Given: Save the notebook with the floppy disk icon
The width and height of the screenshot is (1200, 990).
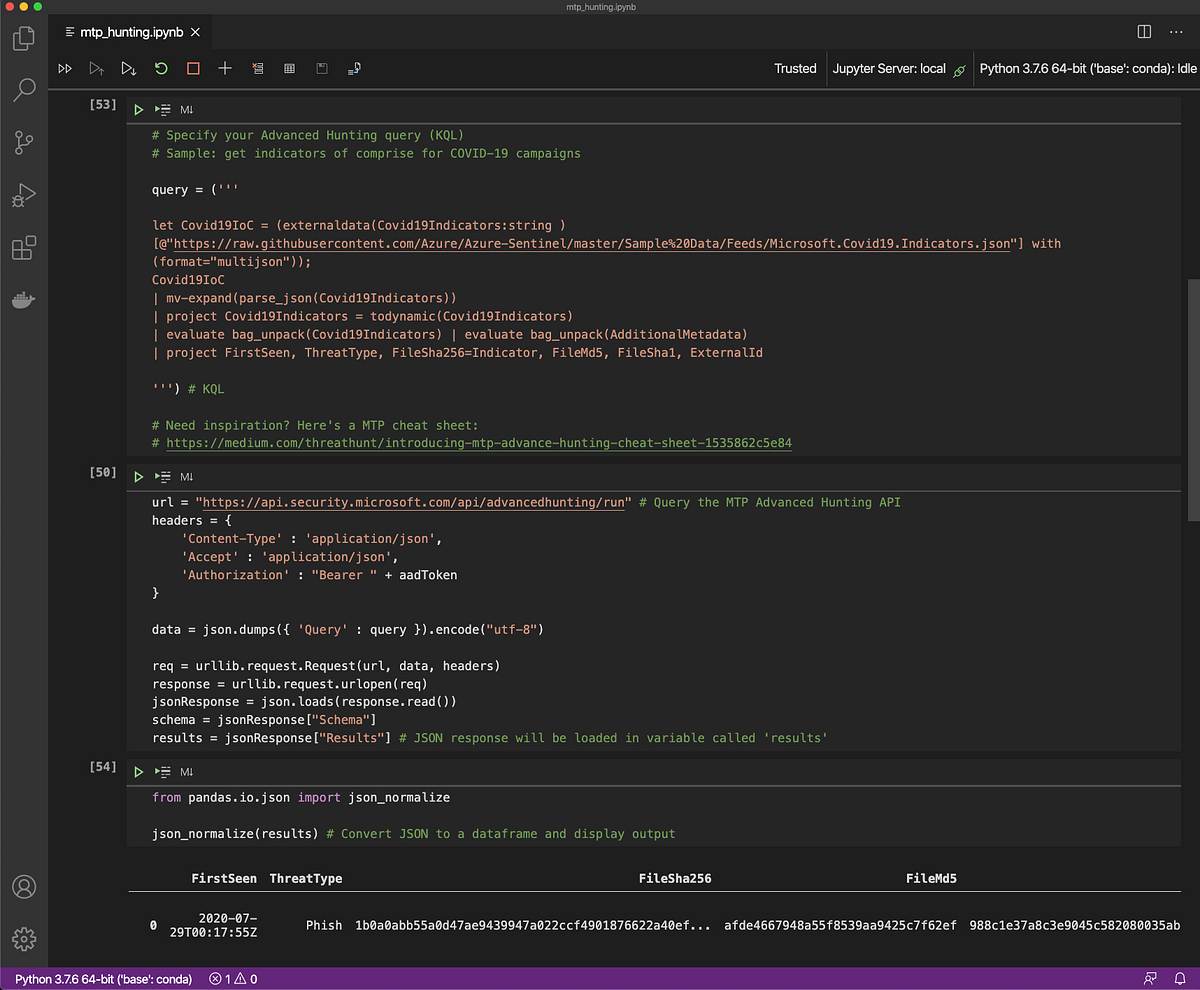Looking at the screenshot, I should pyautogui.click(x=321, y=68).
